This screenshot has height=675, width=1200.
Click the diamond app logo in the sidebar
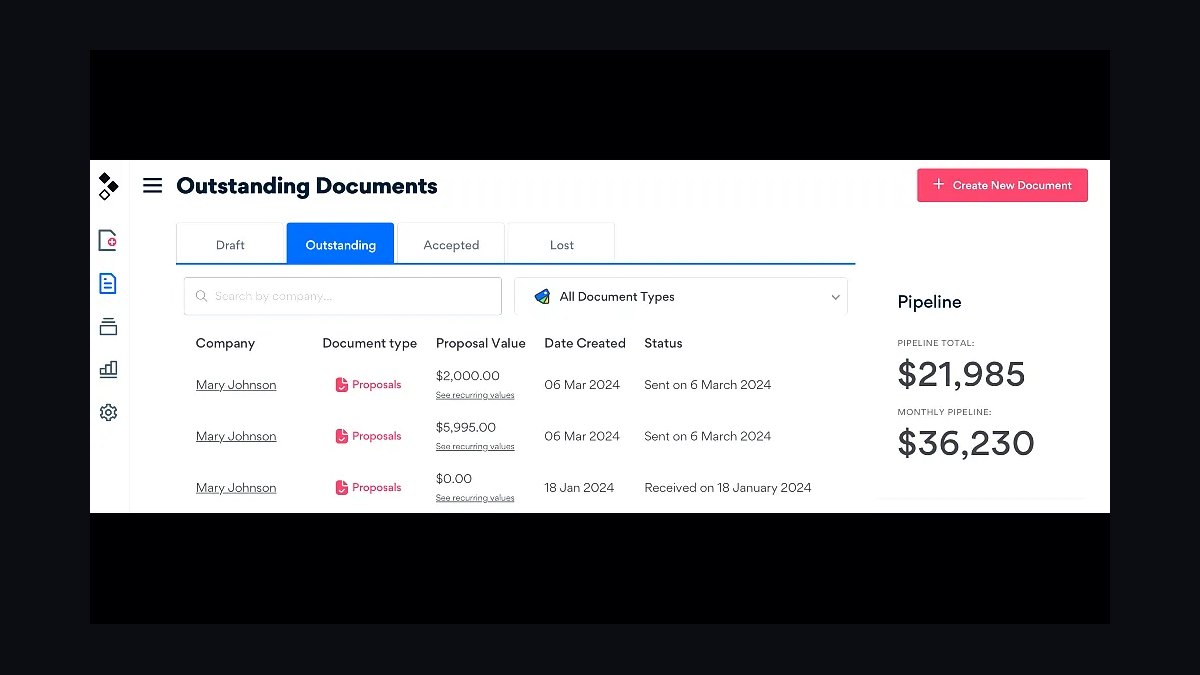pyautogui.click(x=108, y=186)
